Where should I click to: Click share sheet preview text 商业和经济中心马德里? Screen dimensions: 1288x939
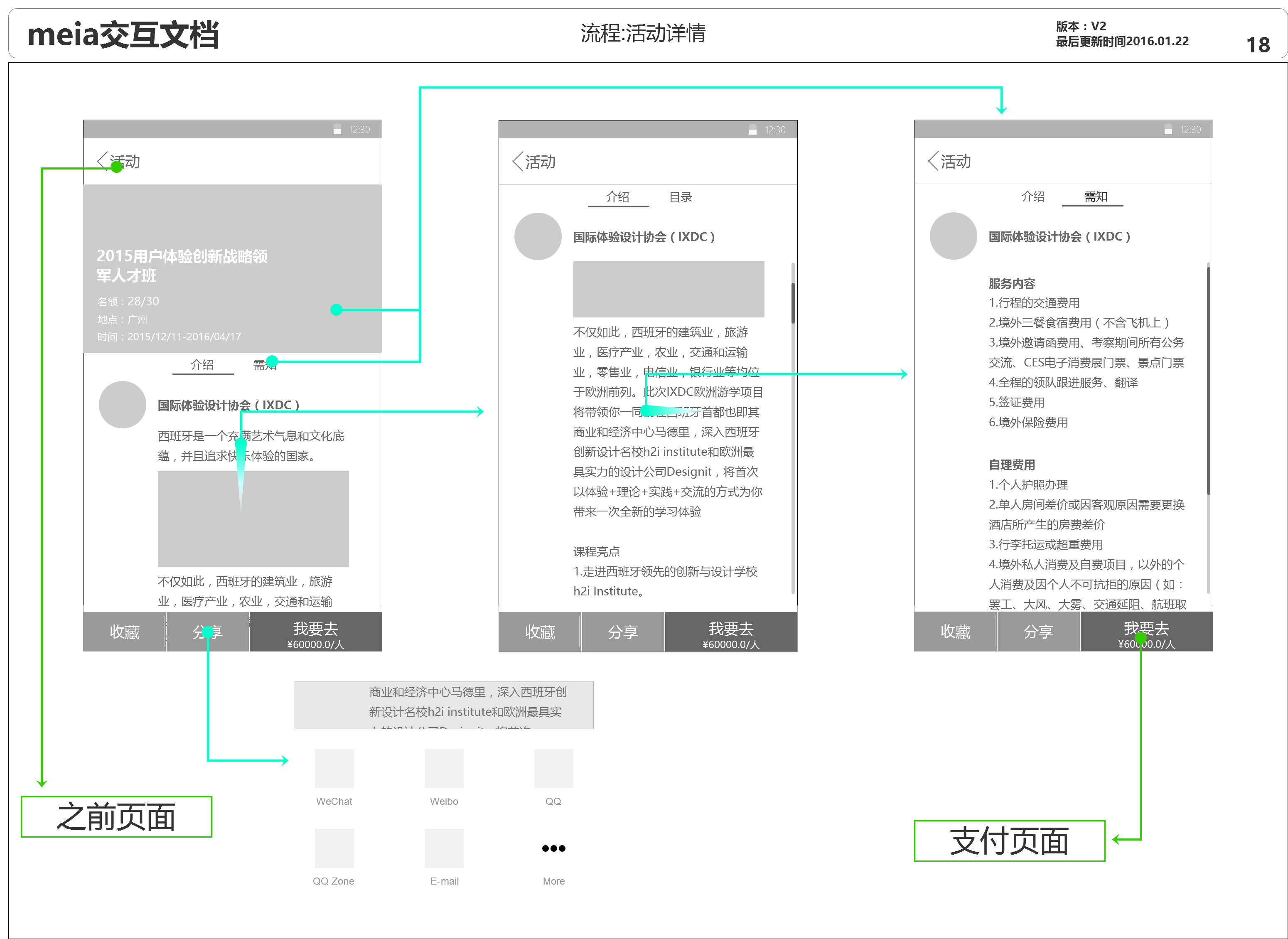[468, 692]
